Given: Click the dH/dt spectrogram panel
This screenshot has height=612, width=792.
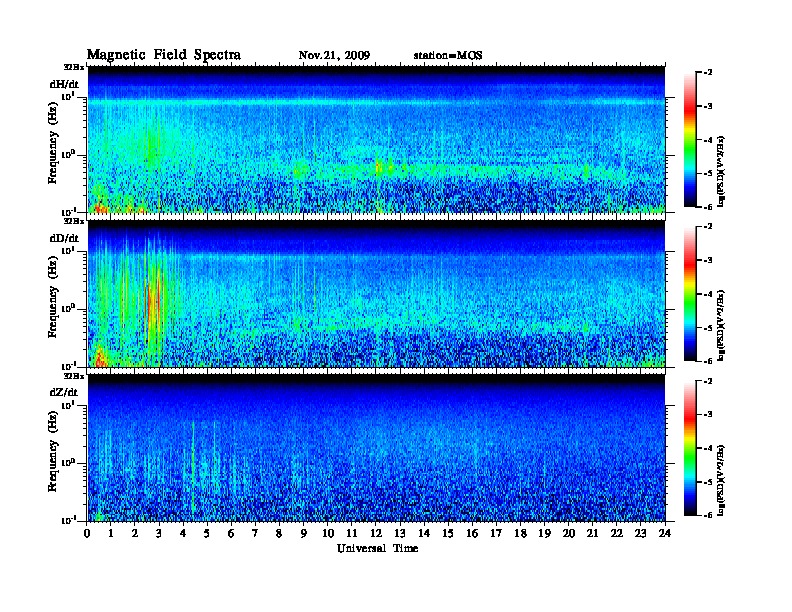Looking at the screenshot, I should tap(376, 139).
